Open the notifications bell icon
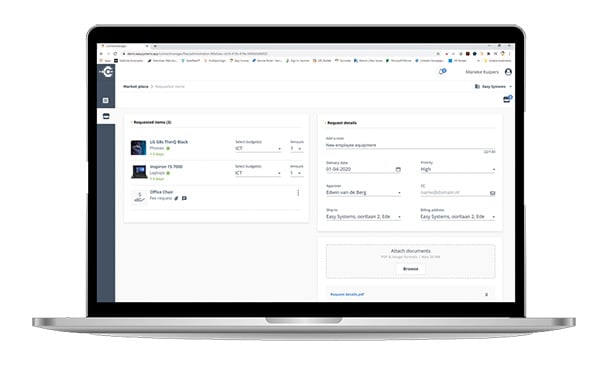This screenshot has width=600, height=365. point(442,72)
